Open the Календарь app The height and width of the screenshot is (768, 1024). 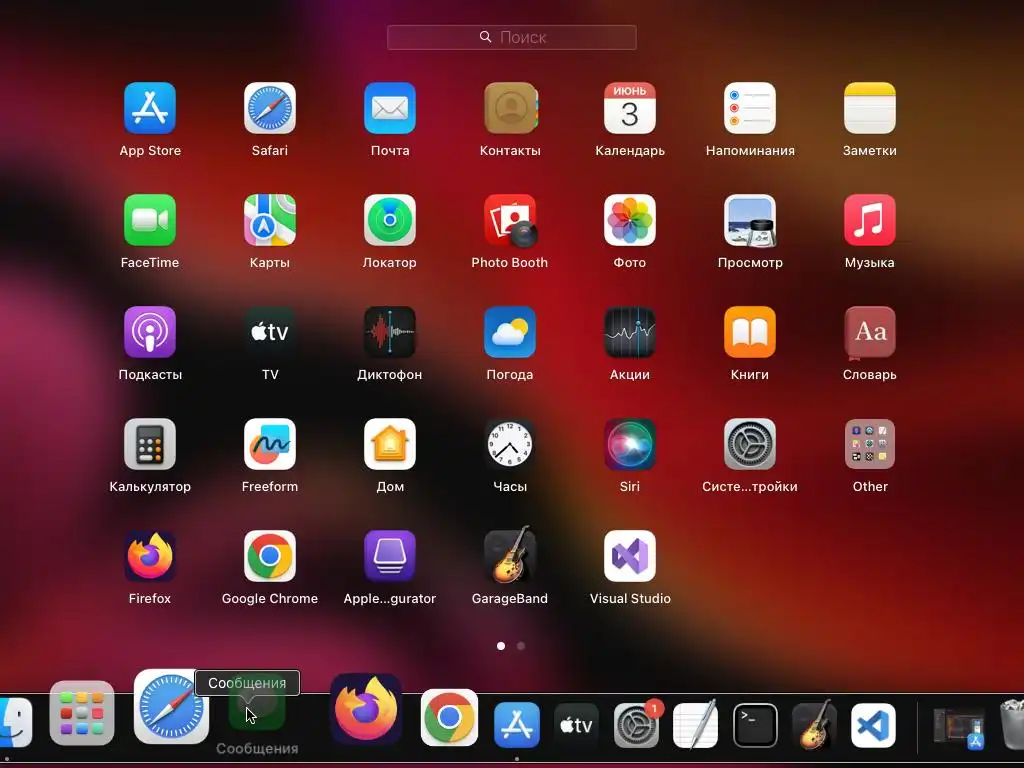click(630, 108)
